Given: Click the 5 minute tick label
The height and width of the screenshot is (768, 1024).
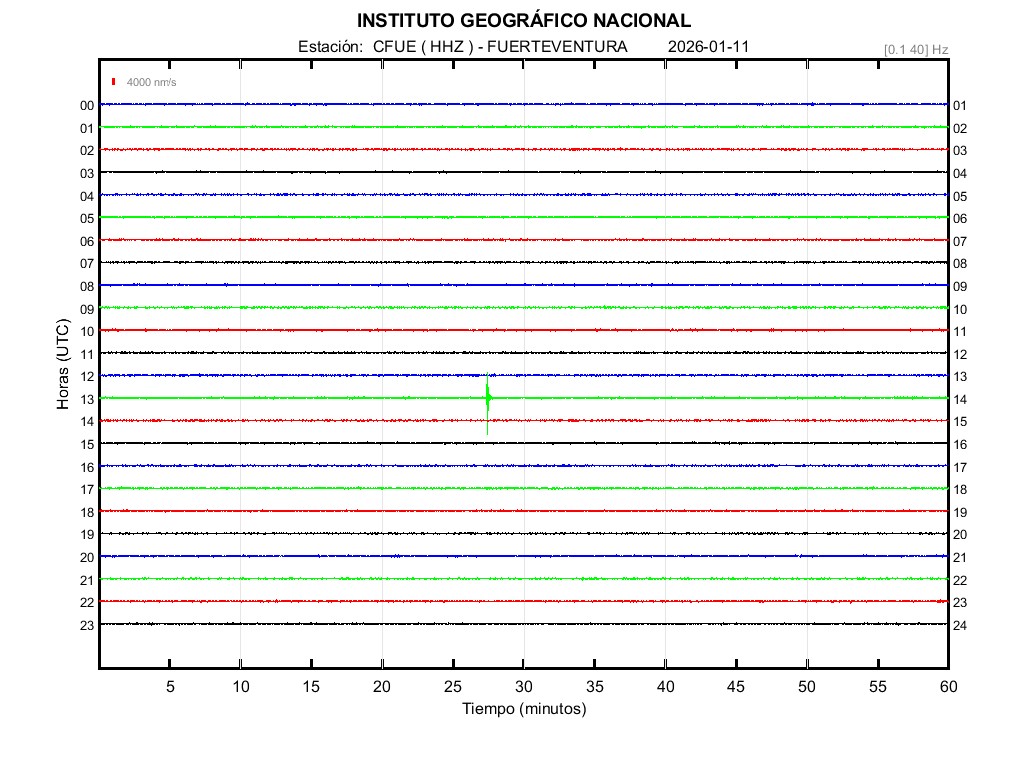Looking at the screenshot, I should [170, 687].
